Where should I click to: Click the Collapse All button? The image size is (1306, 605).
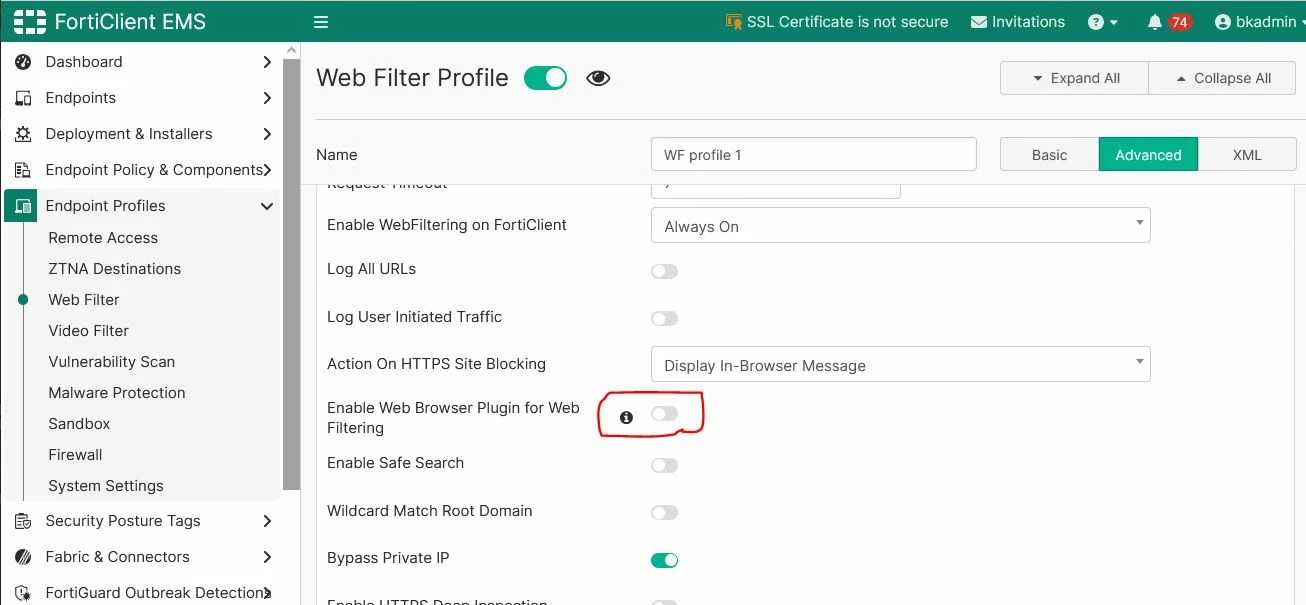pyautogui.click(x=1222, y=78)
